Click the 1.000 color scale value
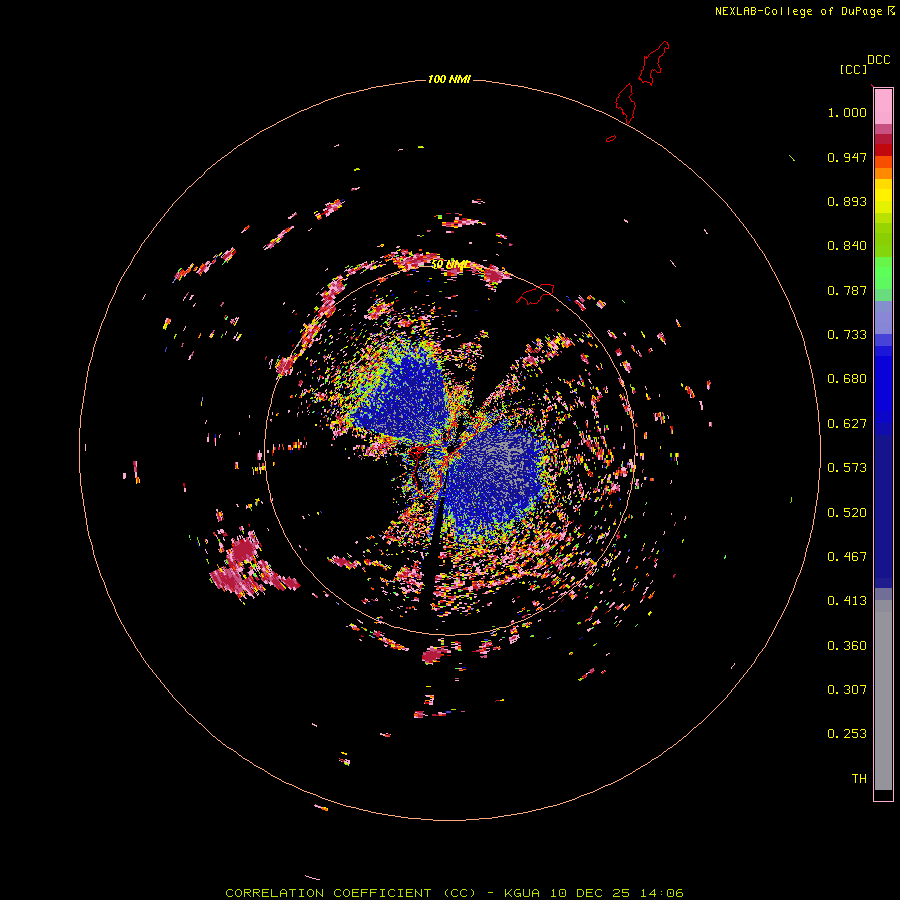 click(847, 112)
